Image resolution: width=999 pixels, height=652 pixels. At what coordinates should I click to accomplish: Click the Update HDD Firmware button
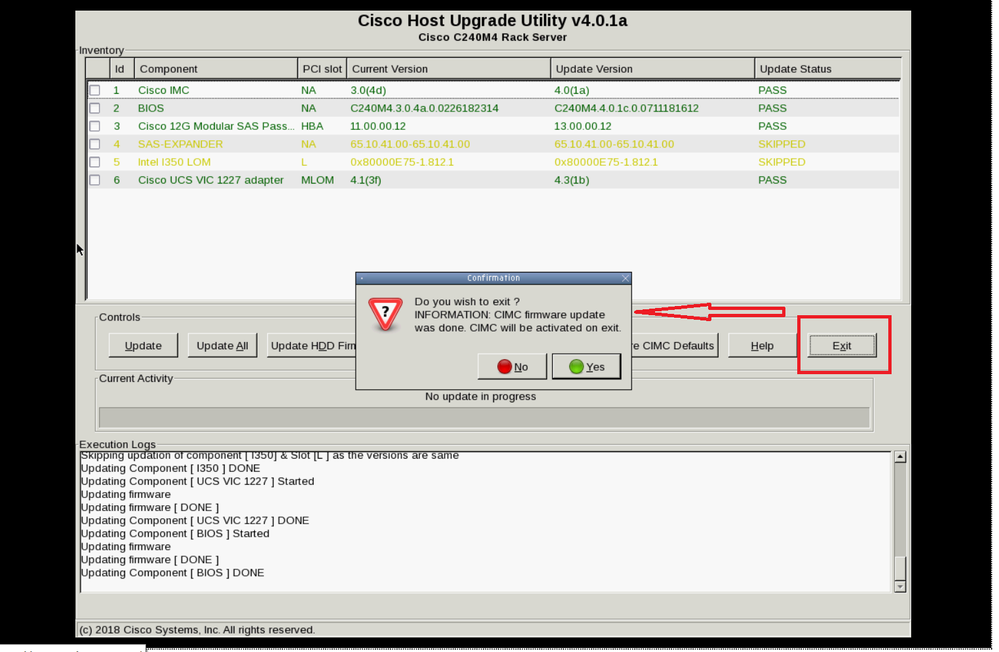[x=312, y=345]
